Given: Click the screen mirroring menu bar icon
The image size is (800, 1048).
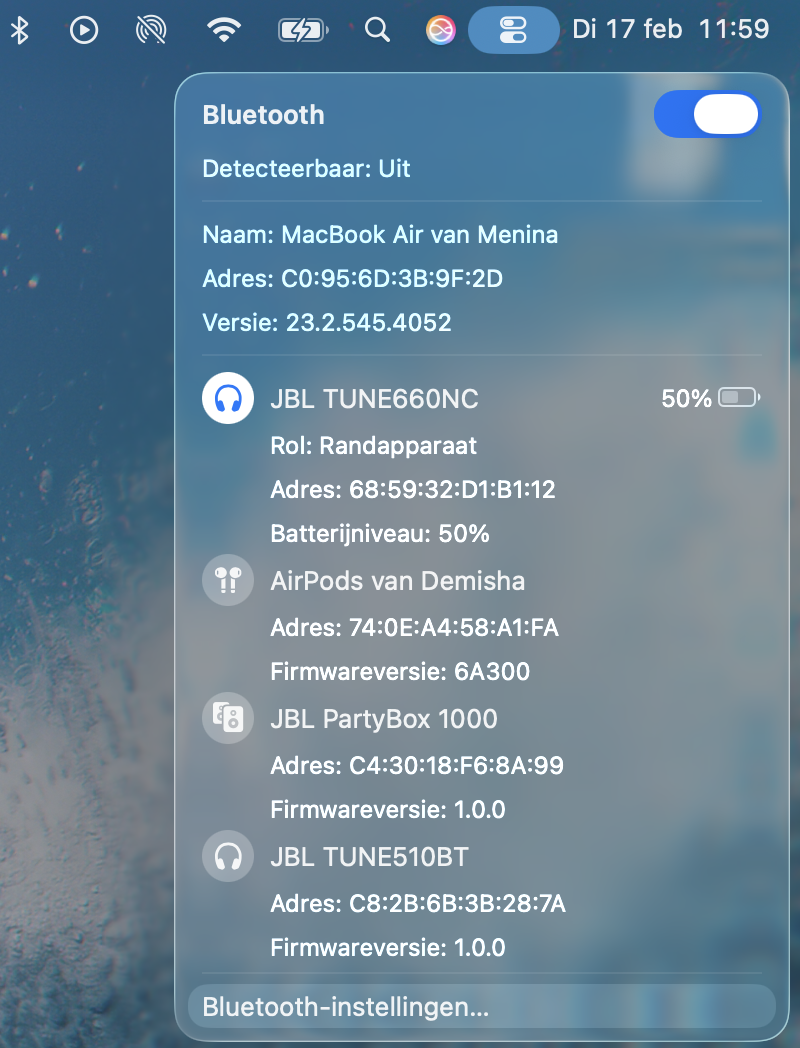Looking at the screenshot, I should click(150, 29).
